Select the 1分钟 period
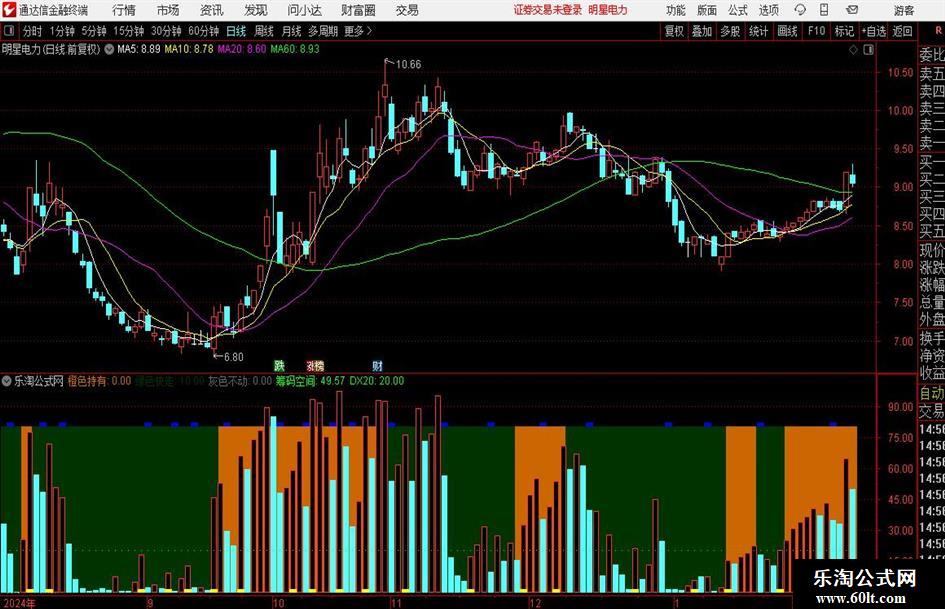 click(x=62, y=31)
